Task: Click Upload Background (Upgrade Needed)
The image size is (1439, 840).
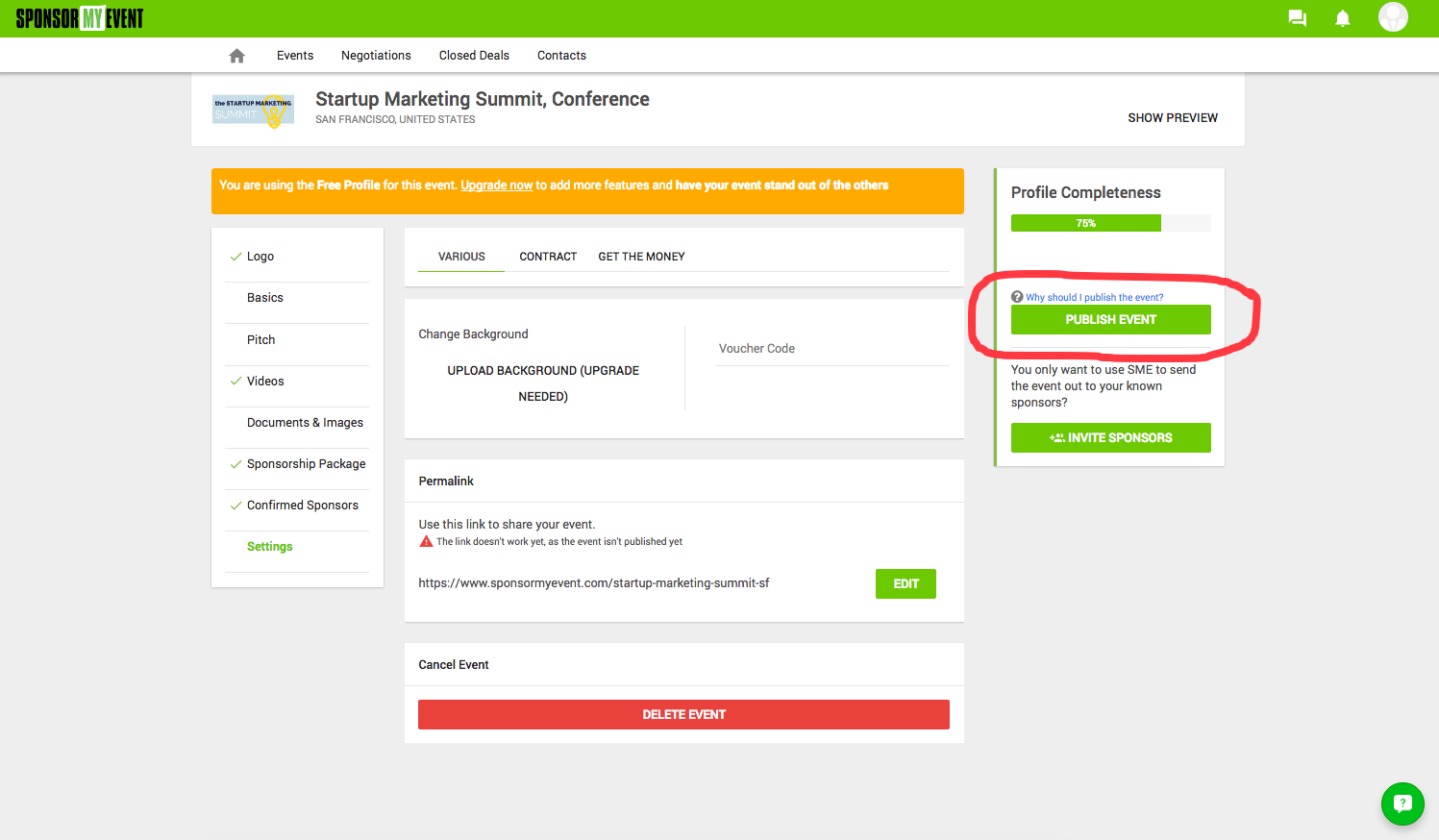Action: 543,383
